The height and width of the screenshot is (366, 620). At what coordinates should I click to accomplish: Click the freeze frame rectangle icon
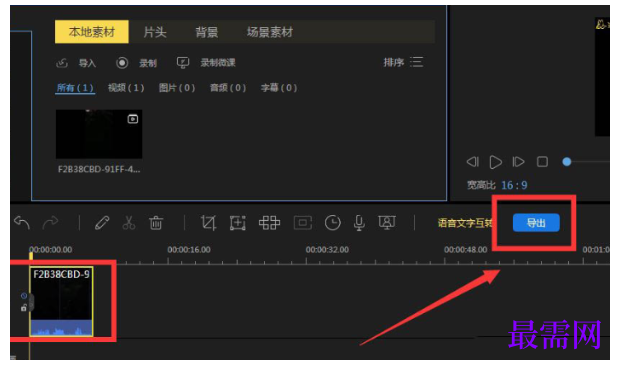click(302, 223)
